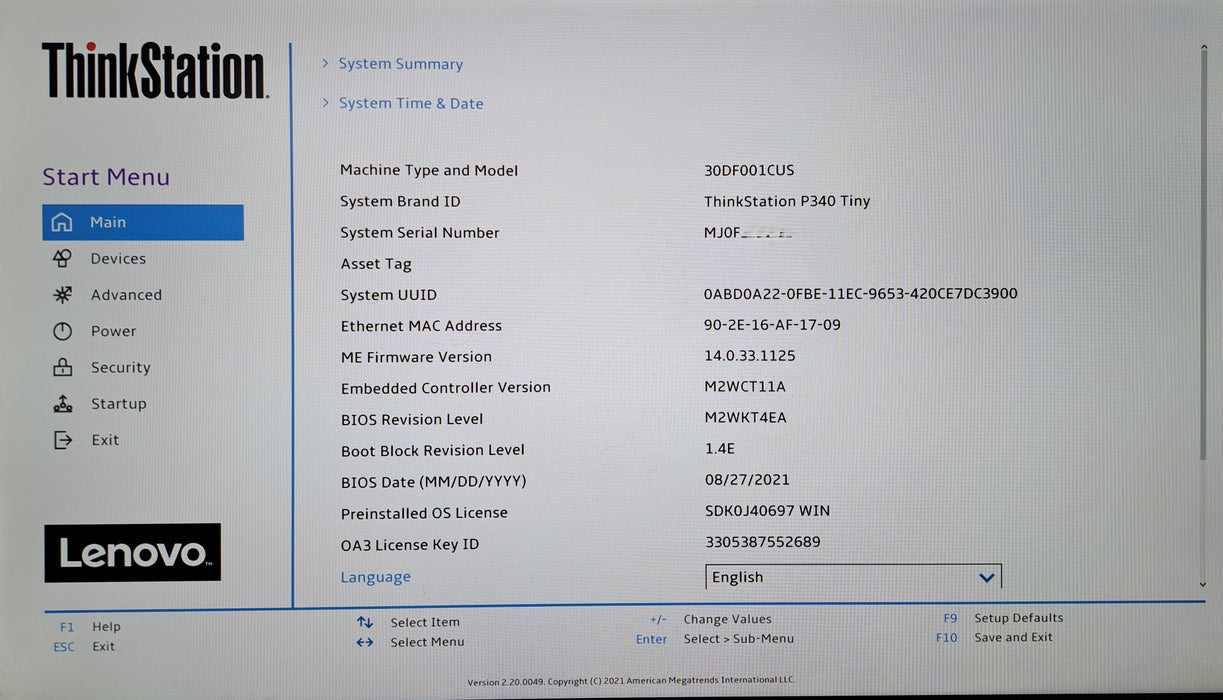Open the Startup menu
Screen dimensions: 1223x700
[x=118, y=404]
